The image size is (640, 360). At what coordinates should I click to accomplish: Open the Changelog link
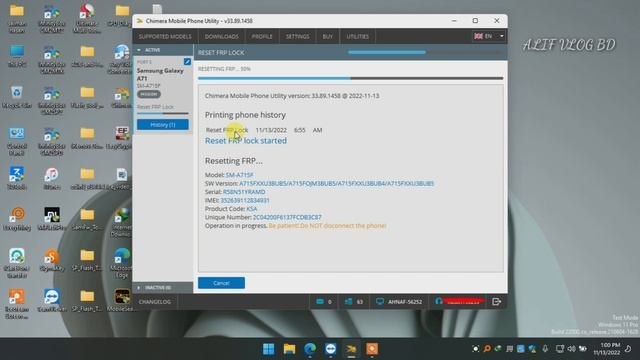click(x=155, y=302)
